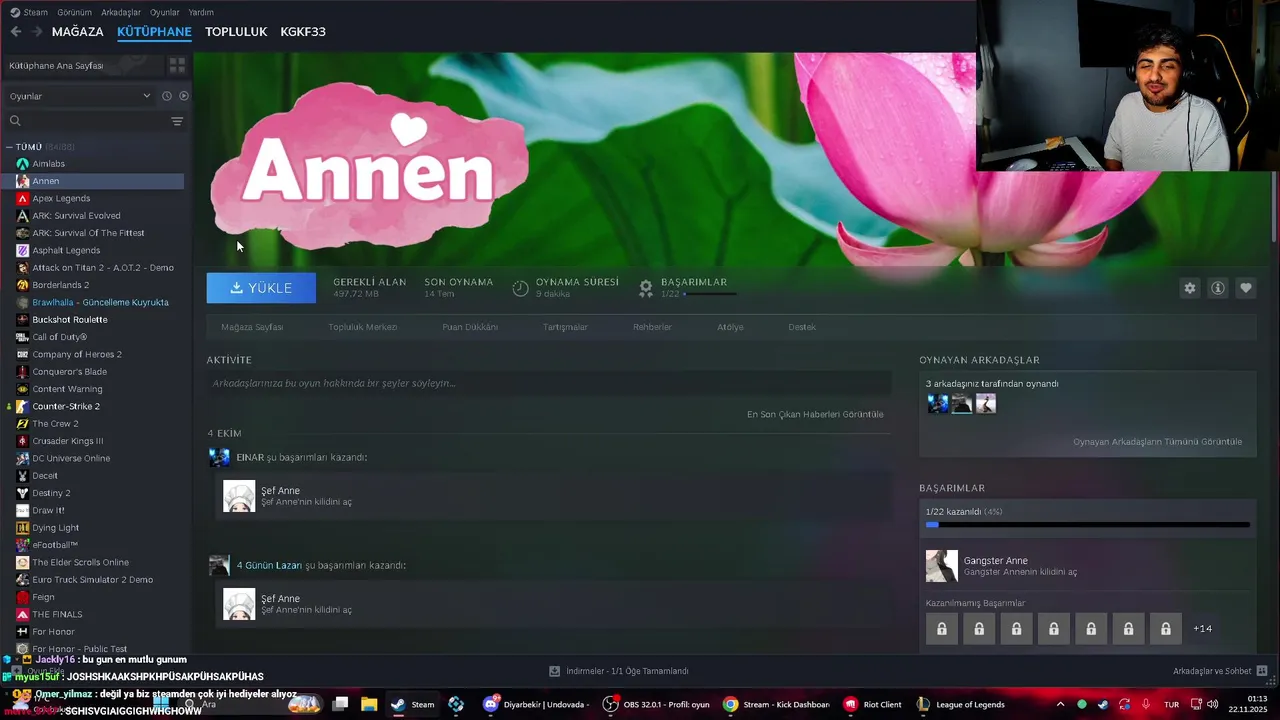Click first friend avatar under Oynayan Arkadaşlar
This screenshot has height=720, width=1280.
(938, 404)
